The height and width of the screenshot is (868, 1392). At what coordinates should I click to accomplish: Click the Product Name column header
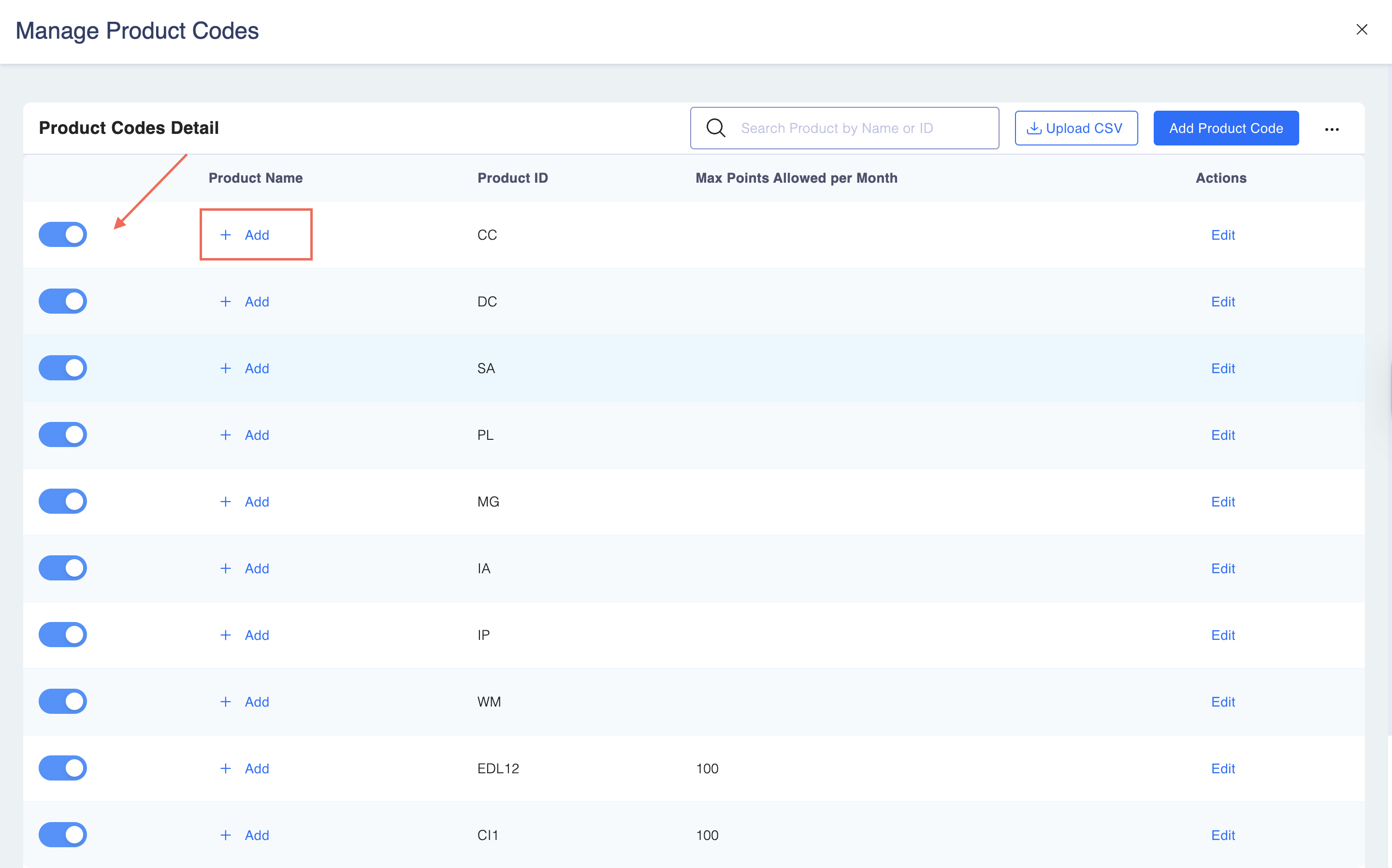[x=255, y=178]
